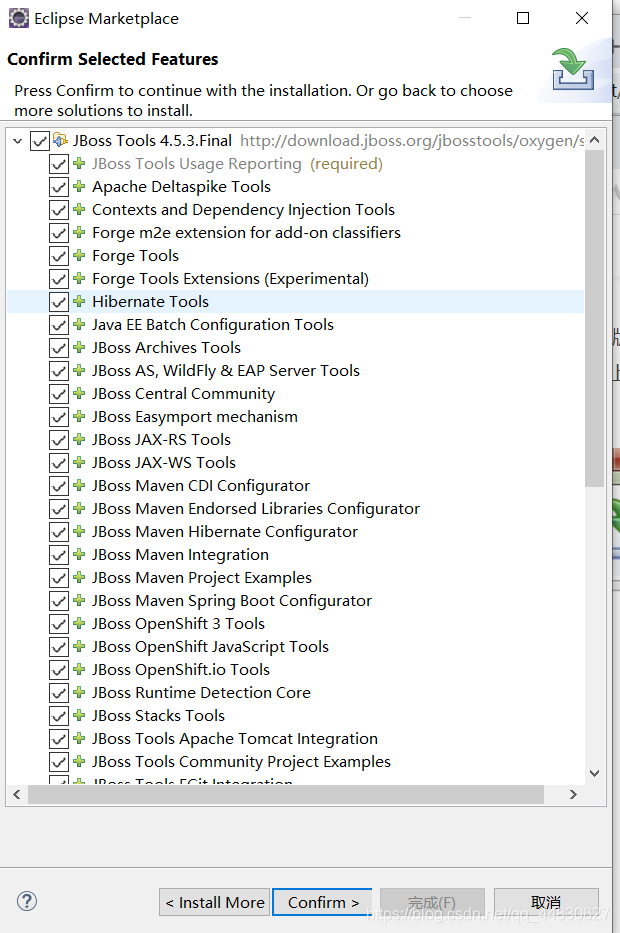The height and width of the screenshot is (933, 620).
Task: Click the plus icon beside Apache Deltaspike Tools
Action: (x=79, y=186)
